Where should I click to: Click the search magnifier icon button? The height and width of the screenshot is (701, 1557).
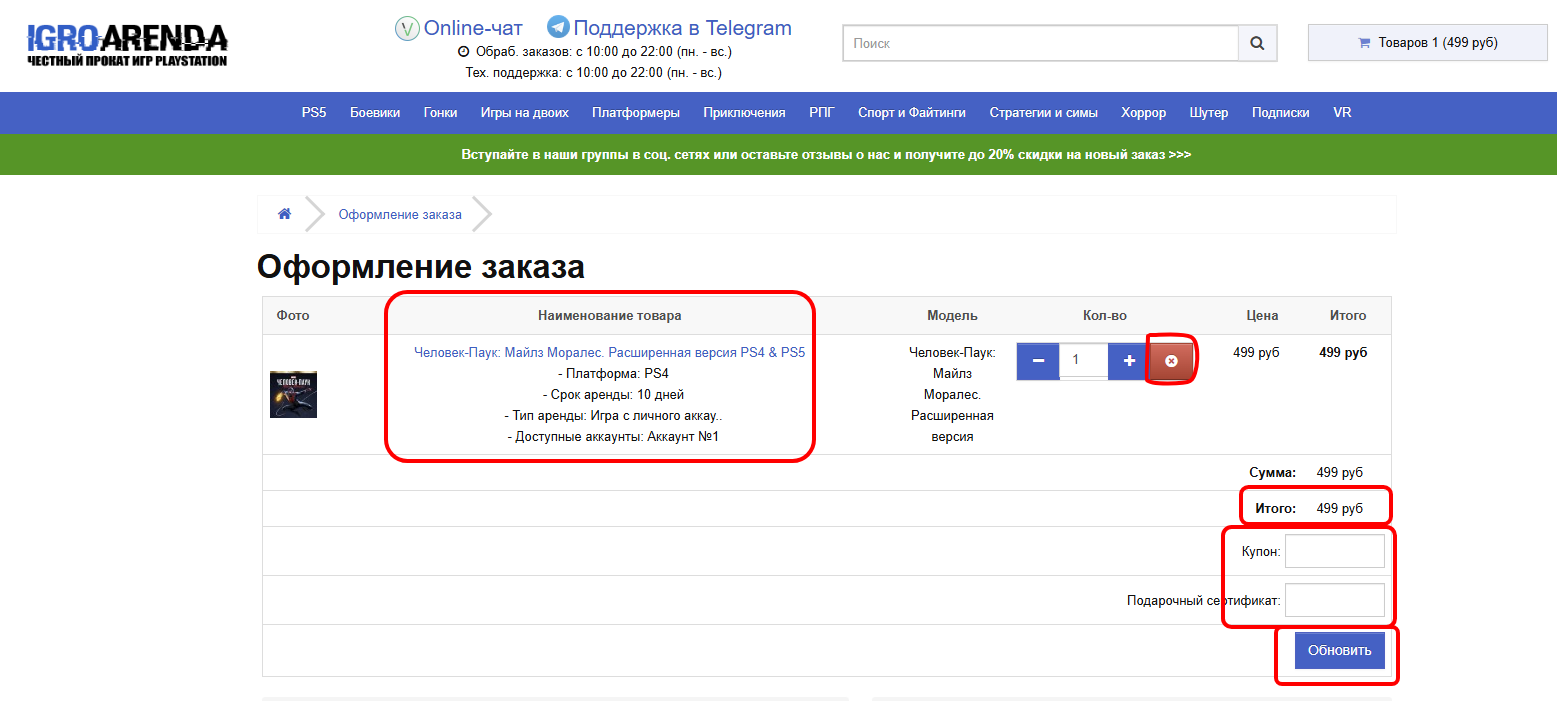click(1257, 44)
